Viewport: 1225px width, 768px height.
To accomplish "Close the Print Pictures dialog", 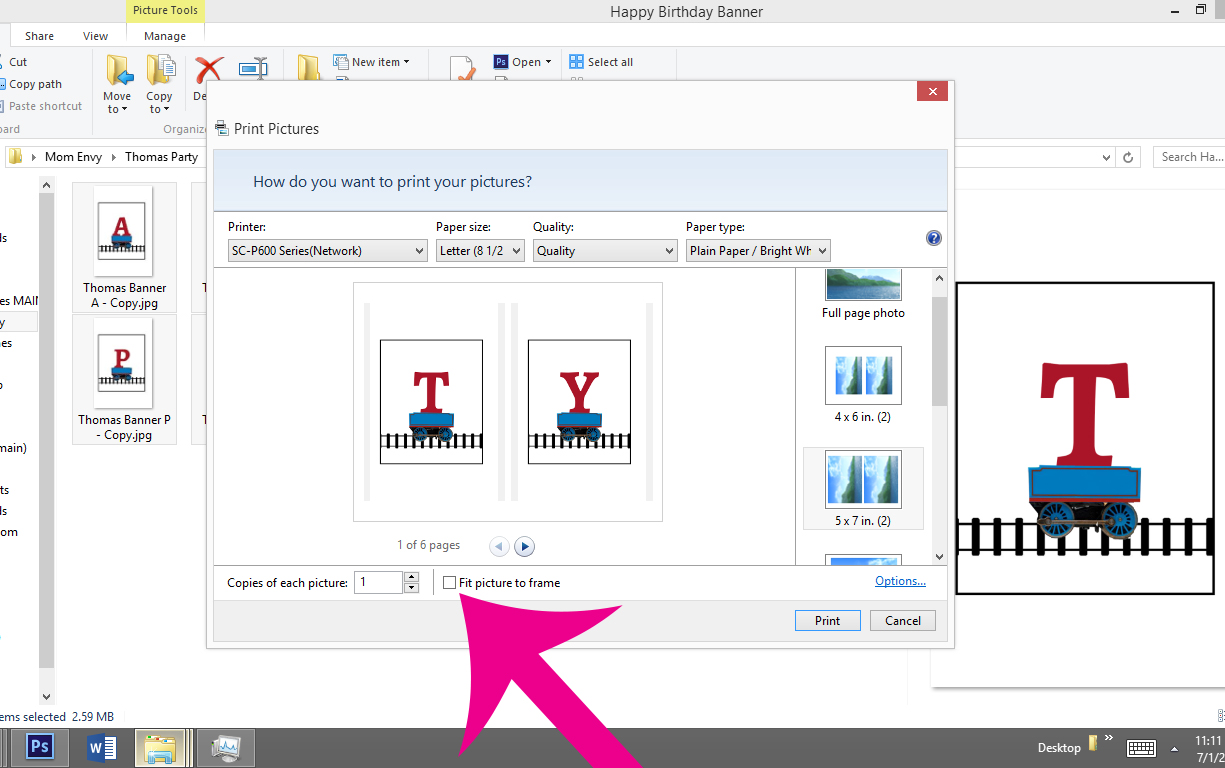I will click(x=932, y=92).
